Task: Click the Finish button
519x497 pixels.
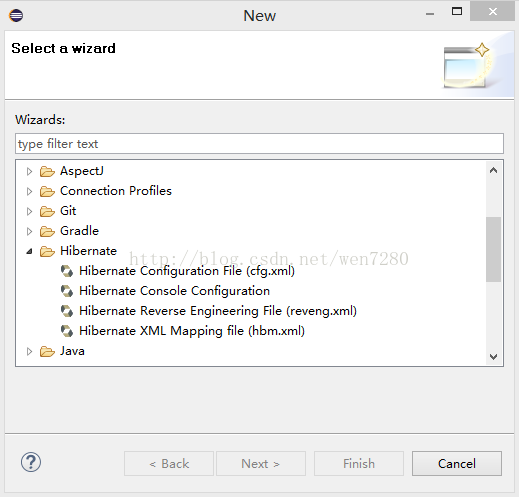Action: pyautogui.click(x=359, y=464)
